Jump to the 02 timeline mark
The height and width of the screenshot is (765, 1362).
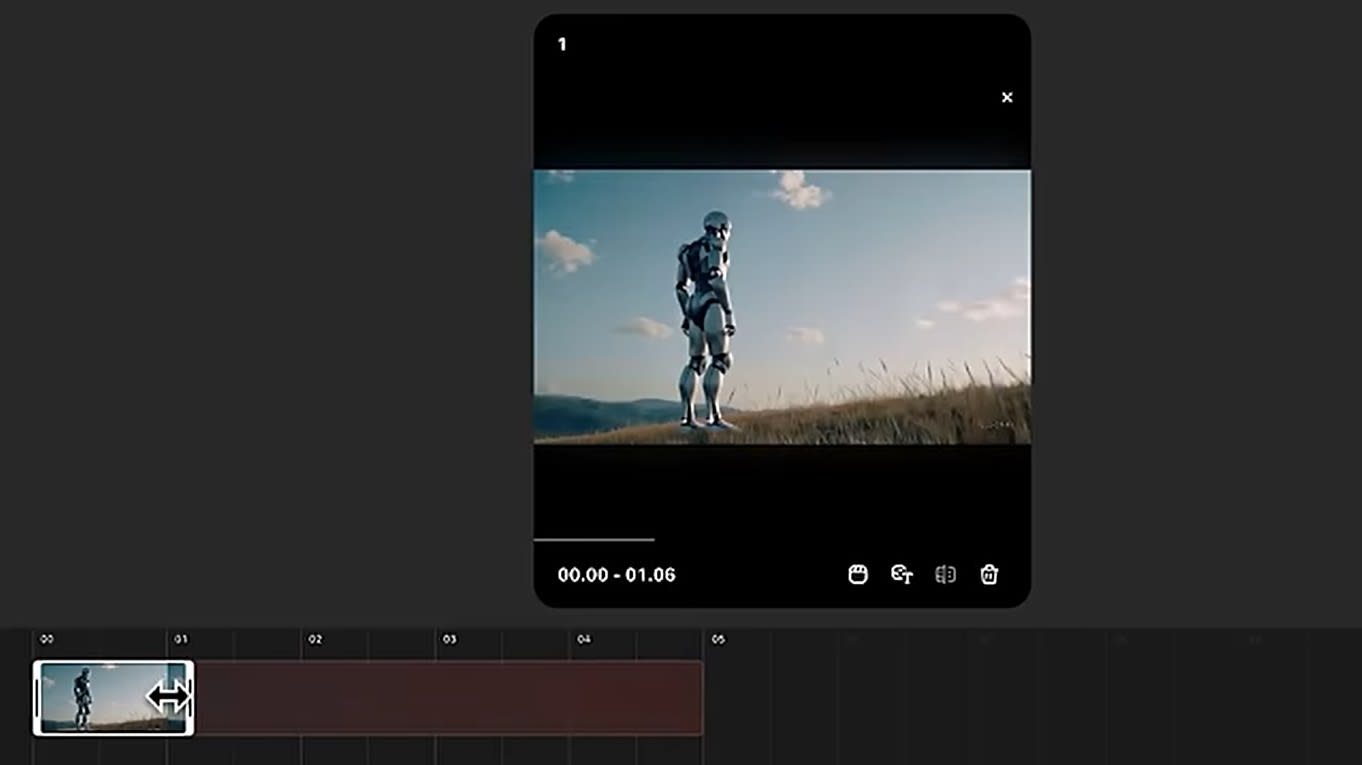pyautogui.click(x=315, y=639)
